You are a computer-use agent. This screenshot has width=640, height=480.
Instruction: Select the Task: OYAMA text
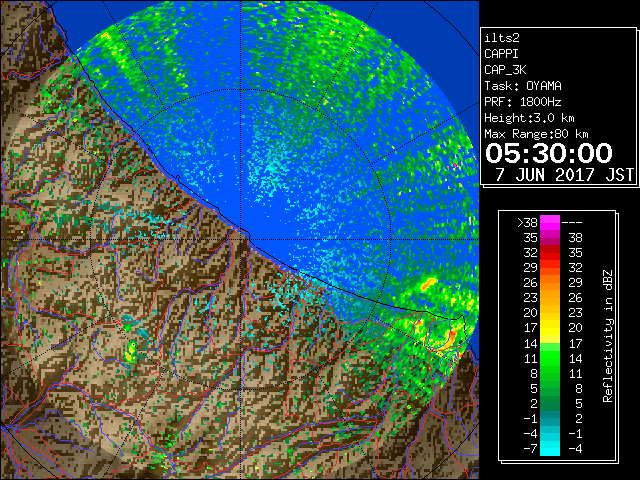[x=523, y=86]
